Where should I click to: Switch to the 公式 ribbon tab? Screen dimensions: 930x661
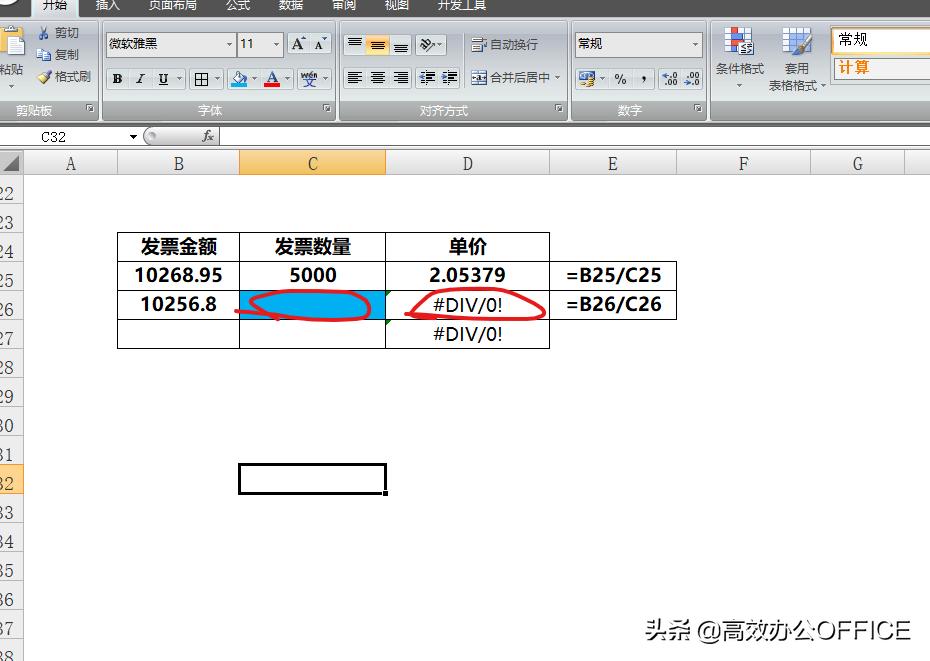tap(237, 6)
